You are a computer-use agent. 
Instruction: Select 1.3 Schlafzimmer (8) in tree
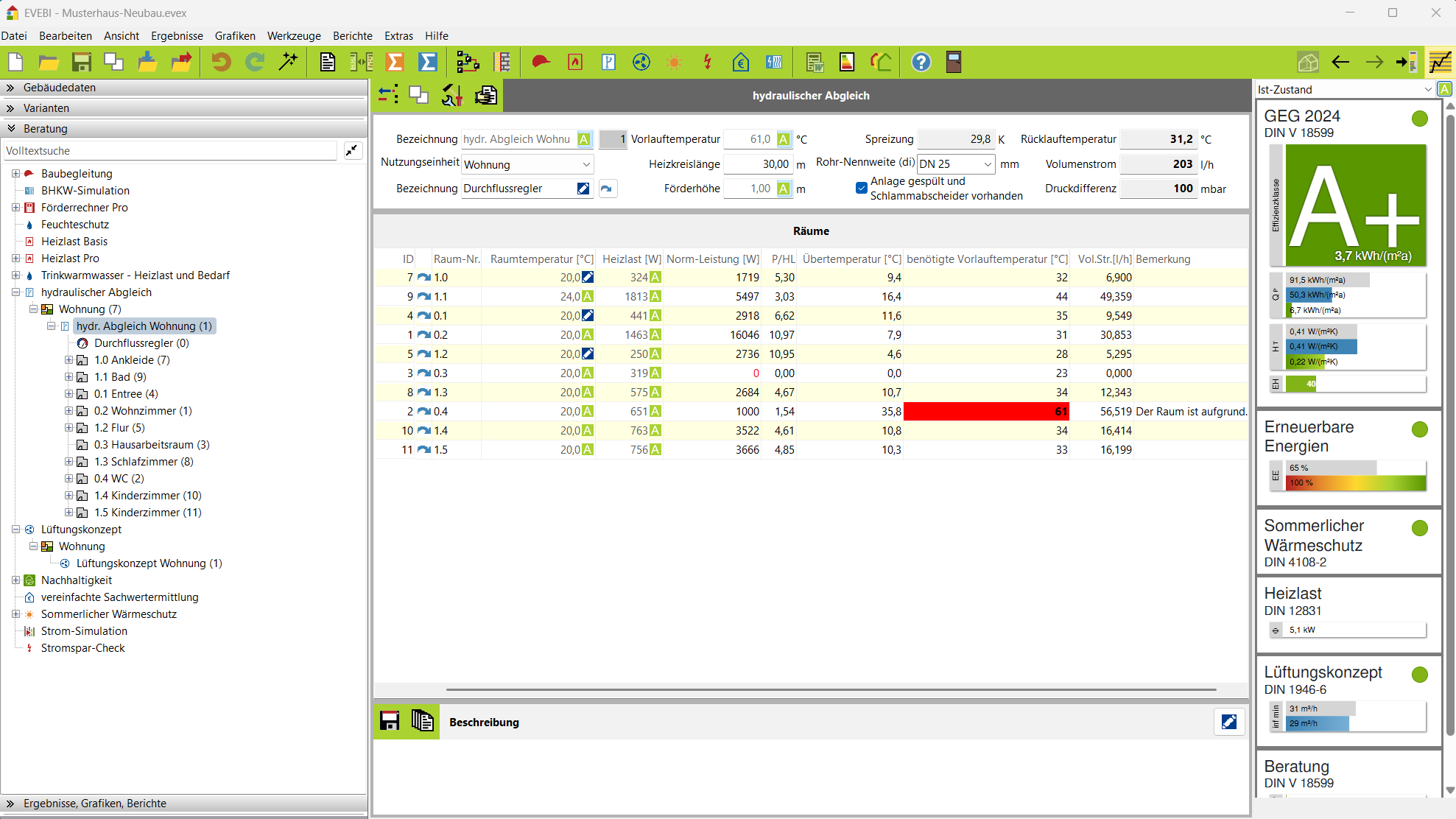point(144,462)
